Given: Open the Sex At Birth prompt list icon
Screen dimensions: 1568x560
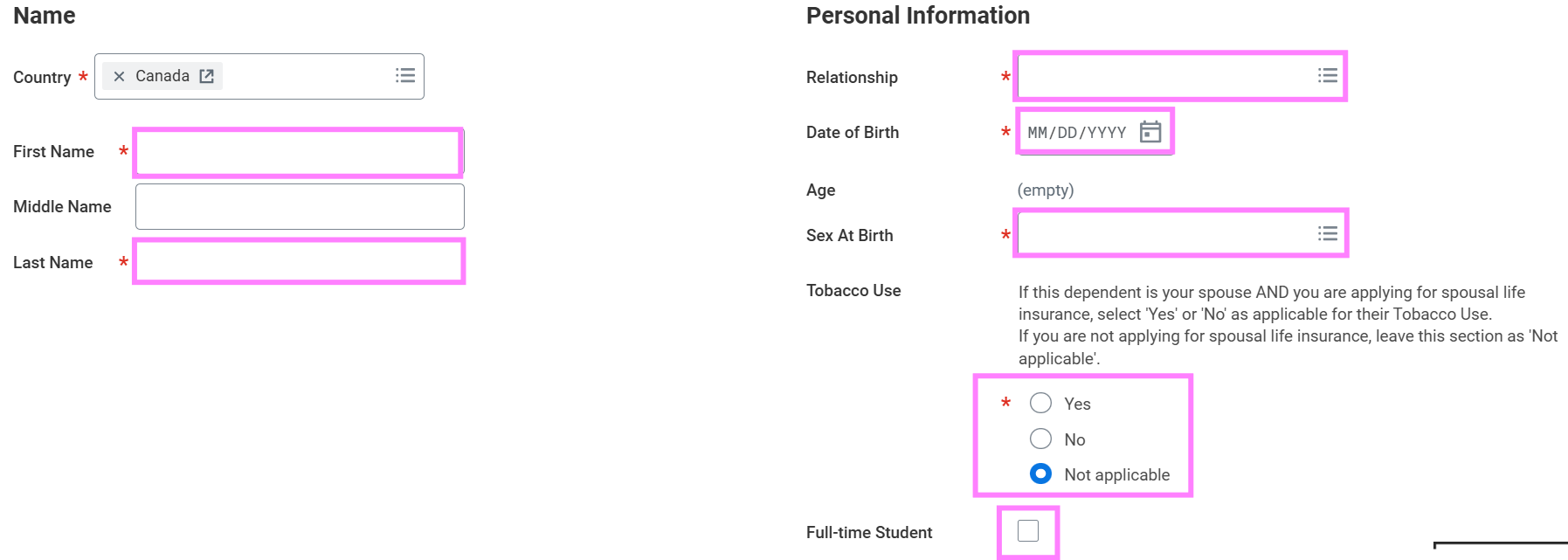Looking at the screenshot, I should pos(1327,233).
